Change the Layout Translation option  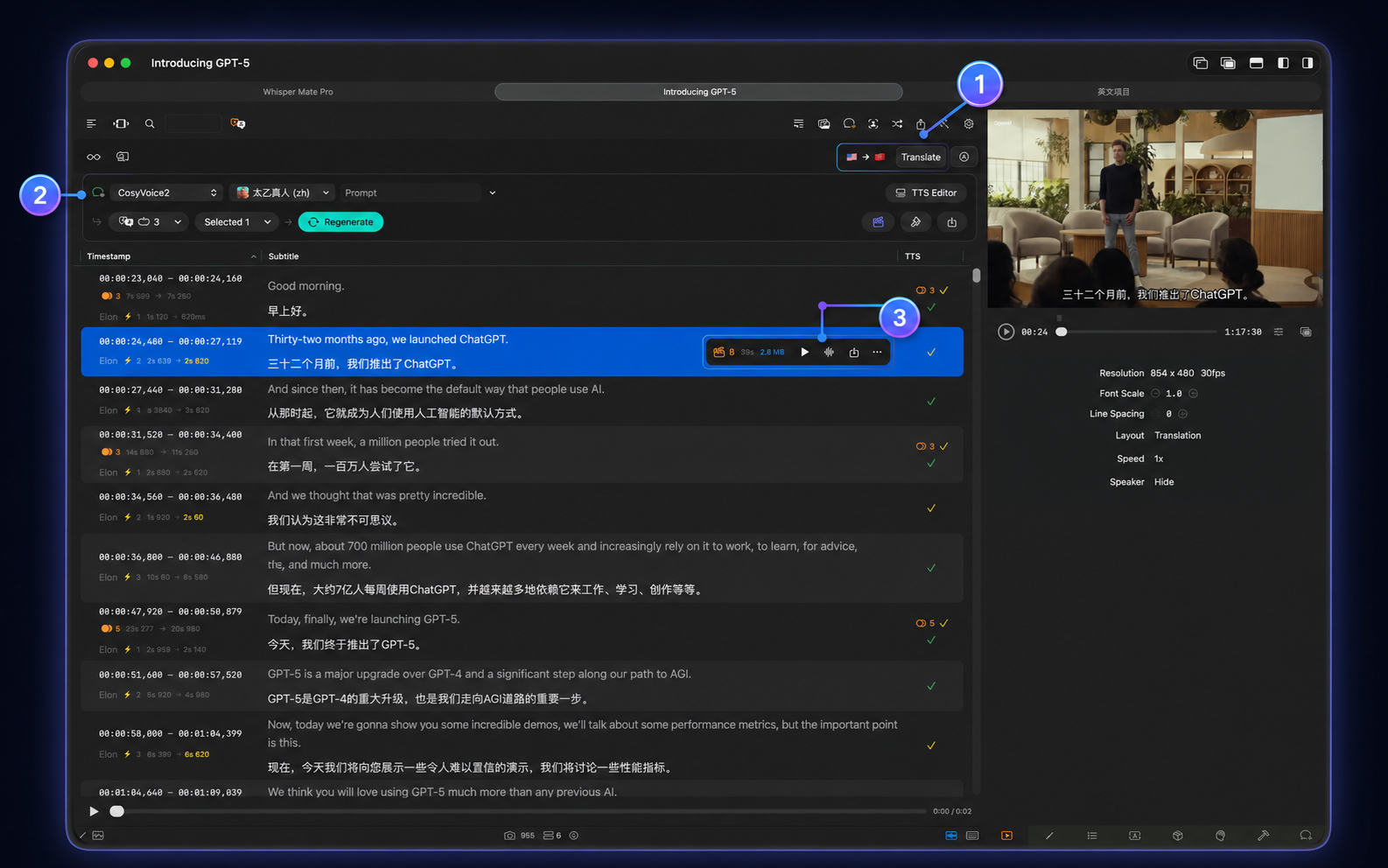[1177, 436]
